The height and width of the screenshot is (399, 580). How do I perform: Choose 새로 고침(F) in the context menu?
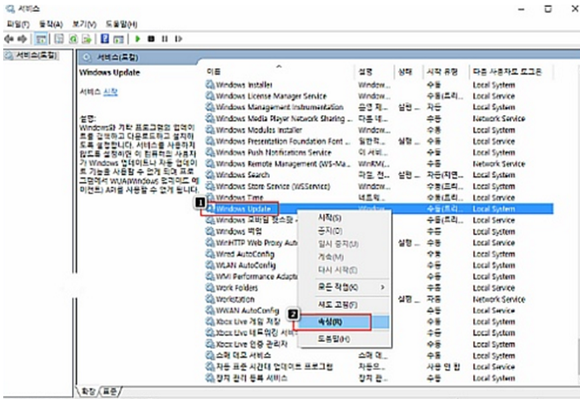click(x=345, y=305)
